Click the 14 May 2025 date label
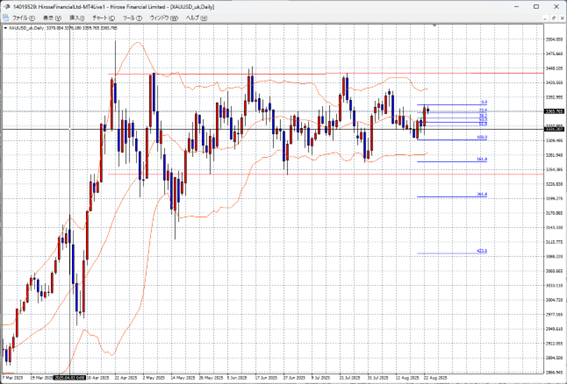The image size is (567, 384). coord(183,377)
